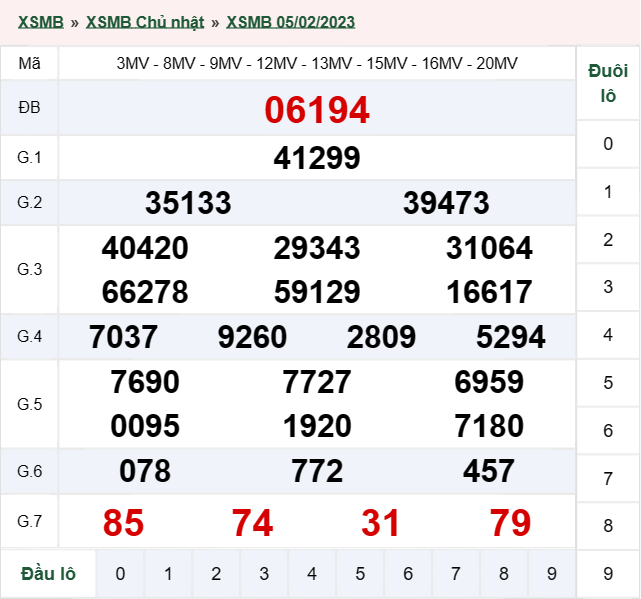Click the G.3 number 66278
The width and height of the screenshot is (641, 599).
click(x=145, y=292)
